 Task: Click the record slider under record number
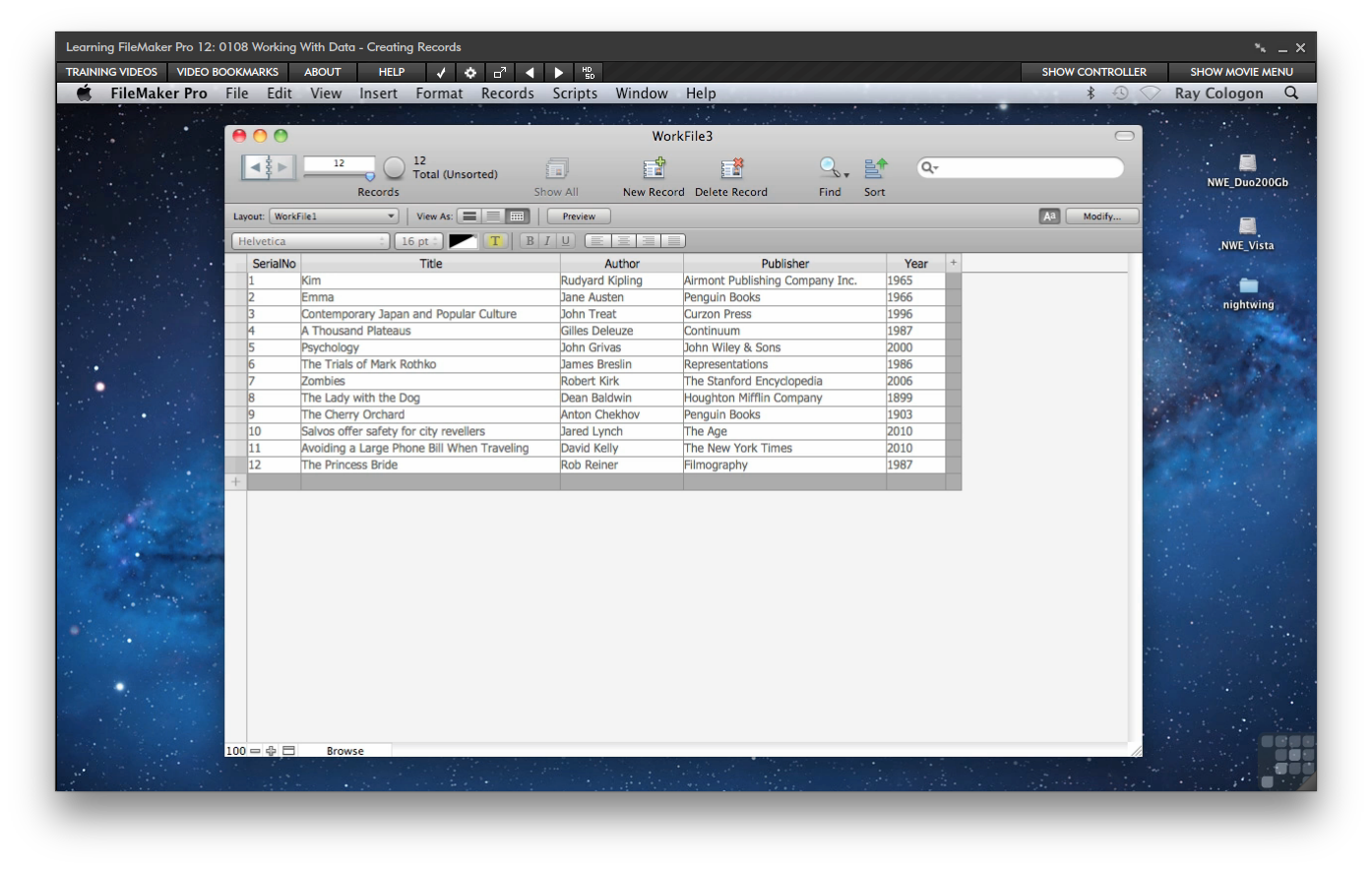[339, 176]
